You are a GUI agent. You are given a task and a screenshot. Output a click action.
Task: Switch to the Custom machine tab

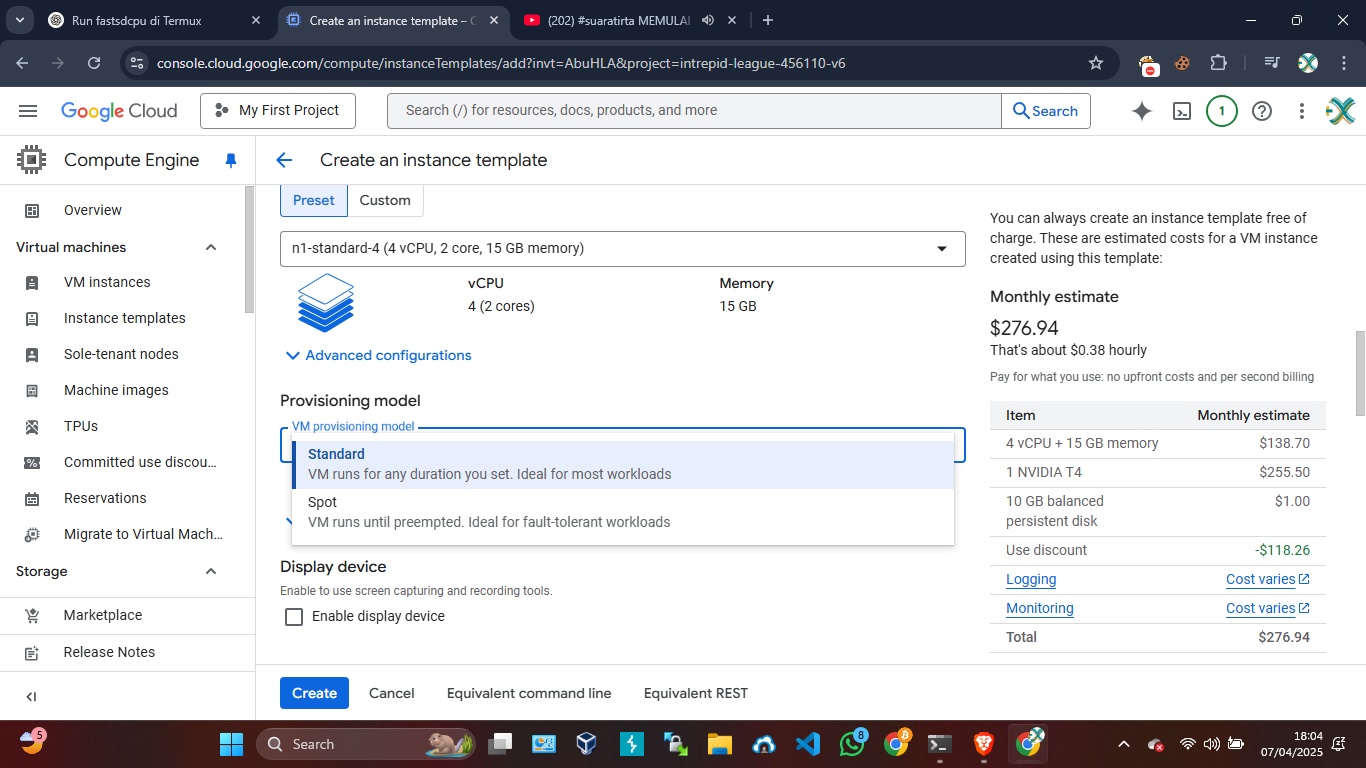(385, 200)
